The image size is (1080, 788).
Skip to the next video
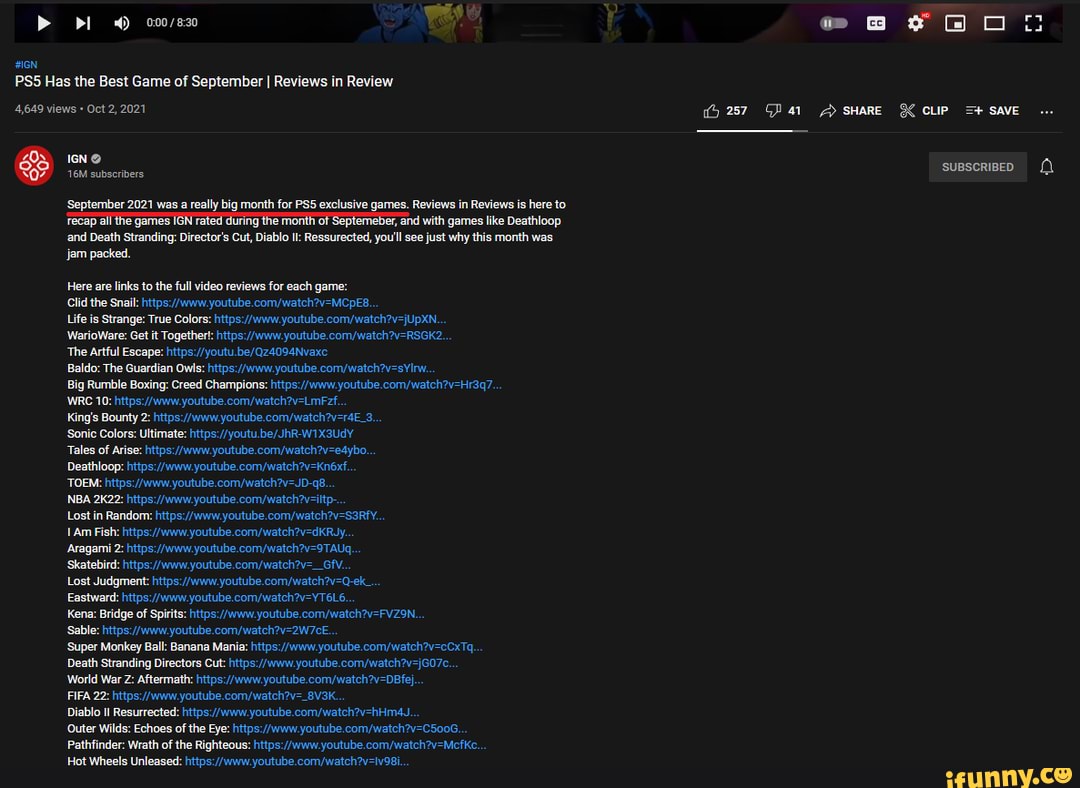point(83,23)
